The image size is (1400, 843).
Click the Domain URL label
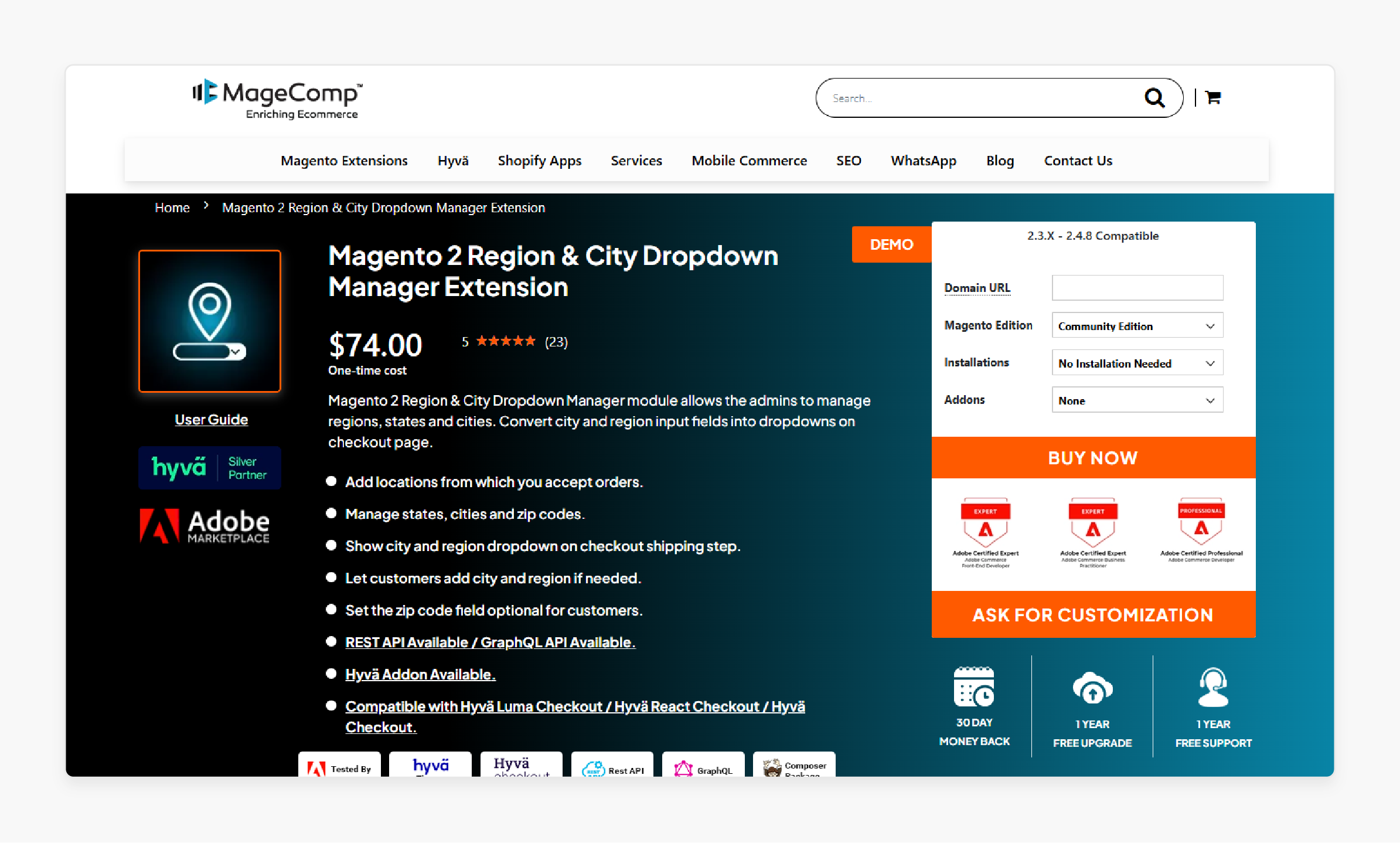point(977,288)
